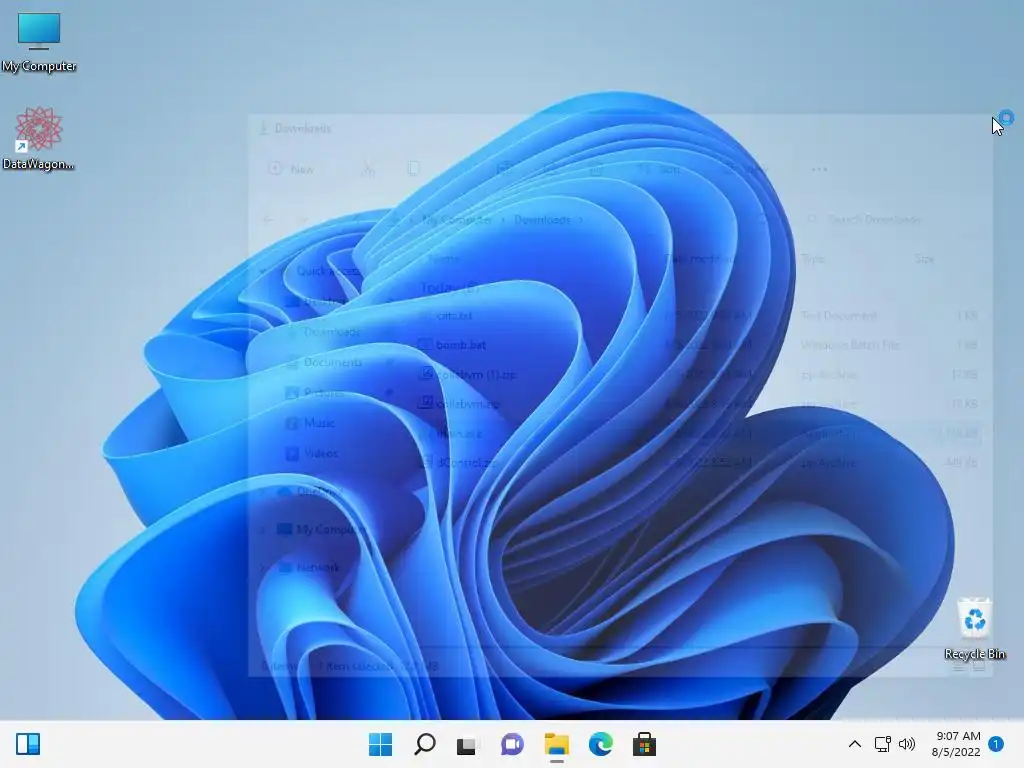Select the My Computer desktop icon
Image resolution: width=1024 pixels, height=768 pixels.
click(39, 42)
